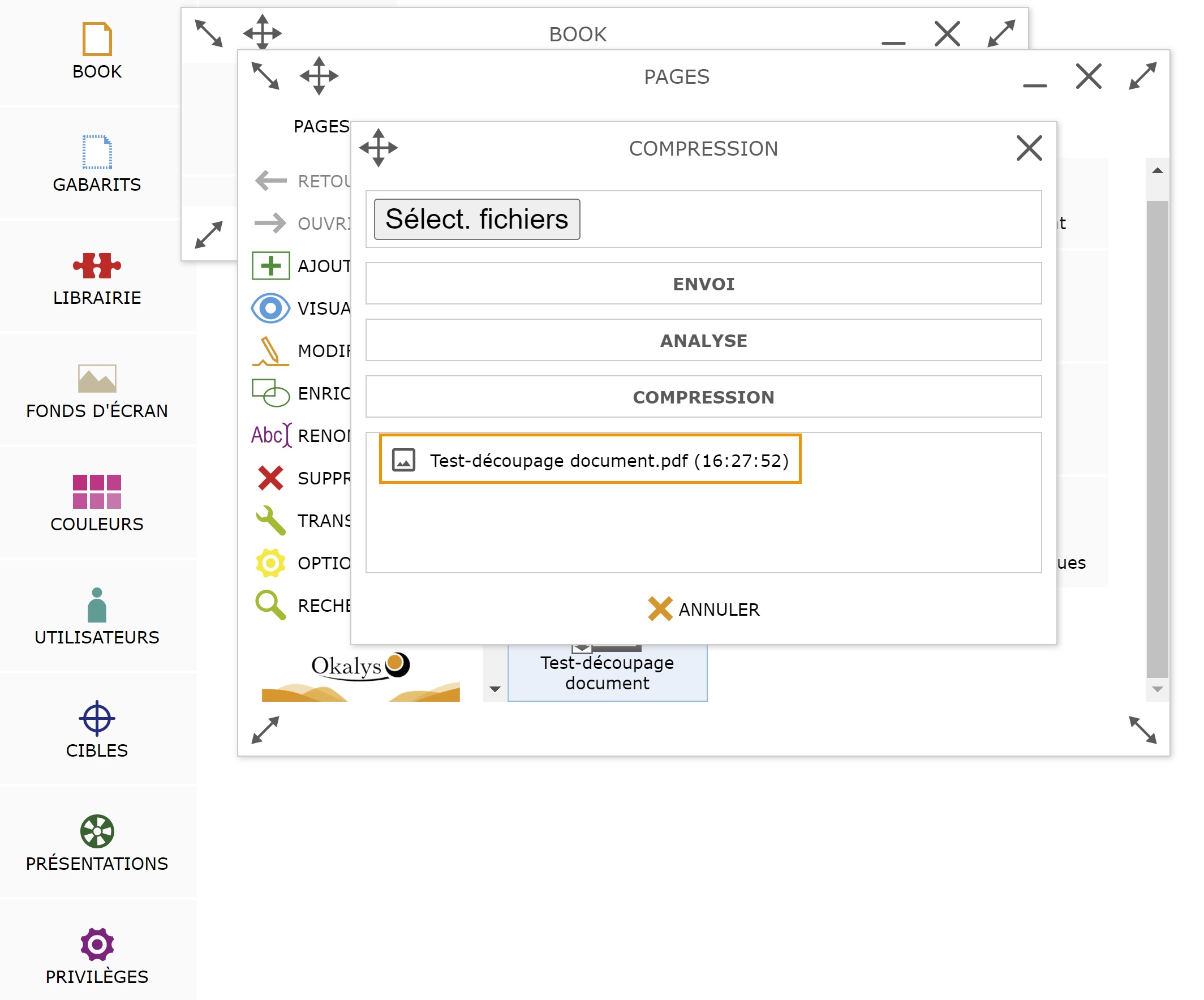1204x1000 pixels.
Task: Click the COMPRESSION action button
Action: (703, 397)
